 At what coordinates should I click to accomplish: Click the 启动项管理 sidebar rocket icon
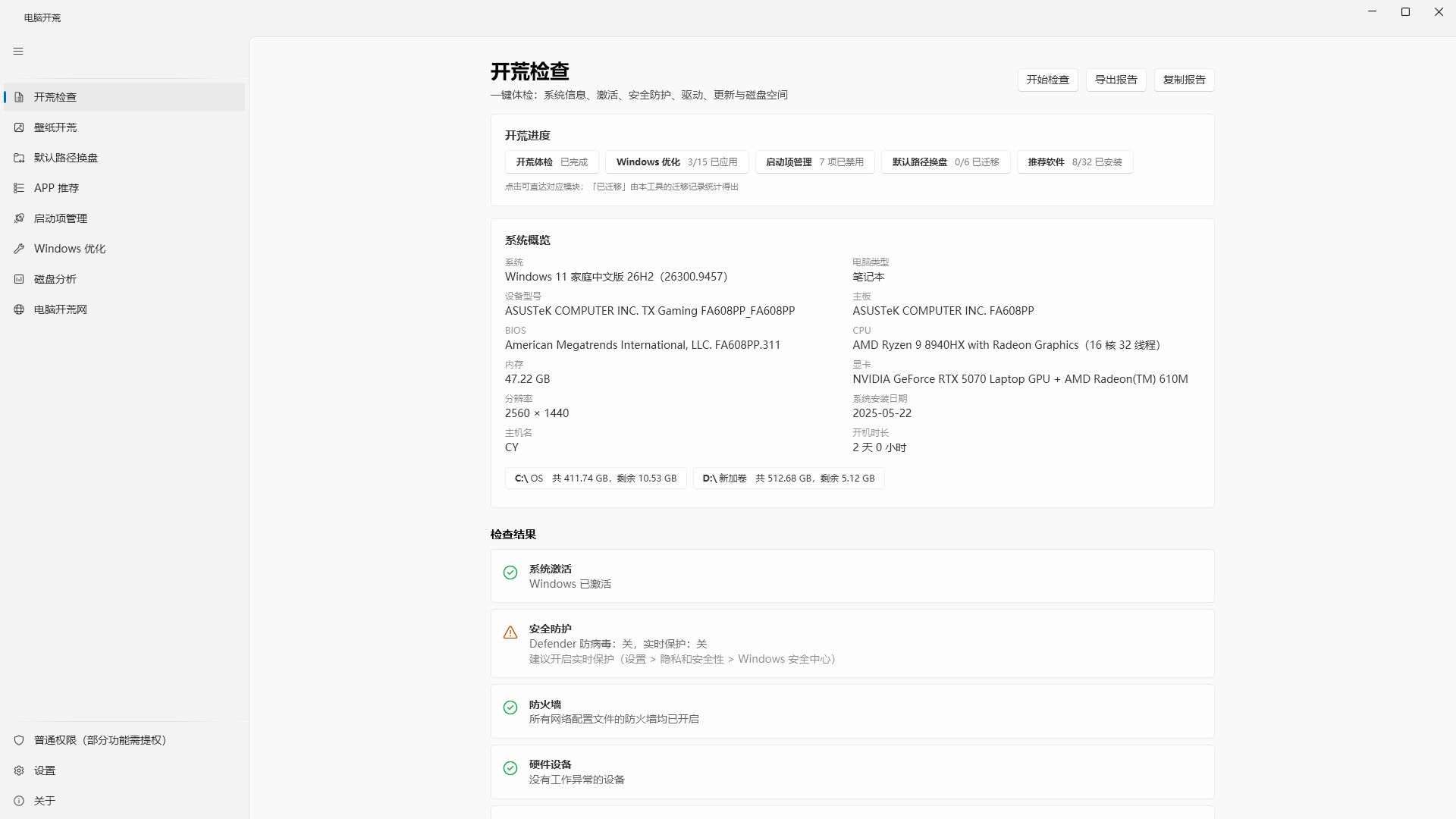tap(19, 218)
